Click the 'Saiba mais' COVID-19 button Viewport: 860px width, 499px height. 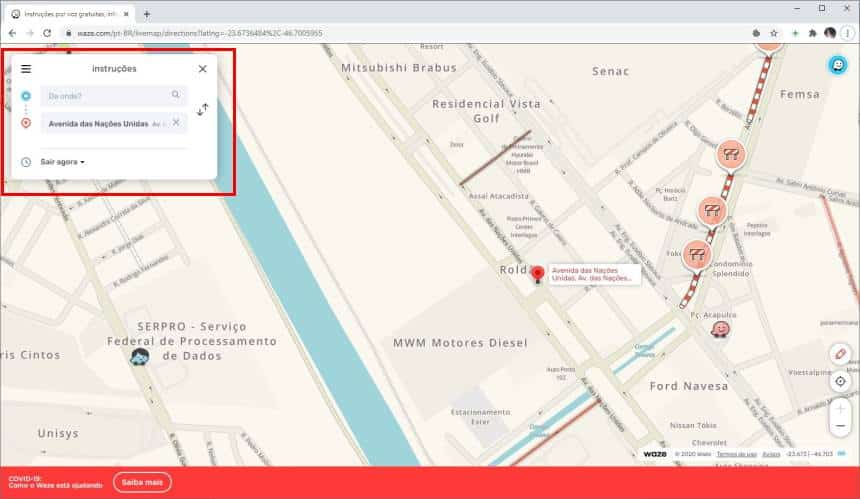[143, 483]
